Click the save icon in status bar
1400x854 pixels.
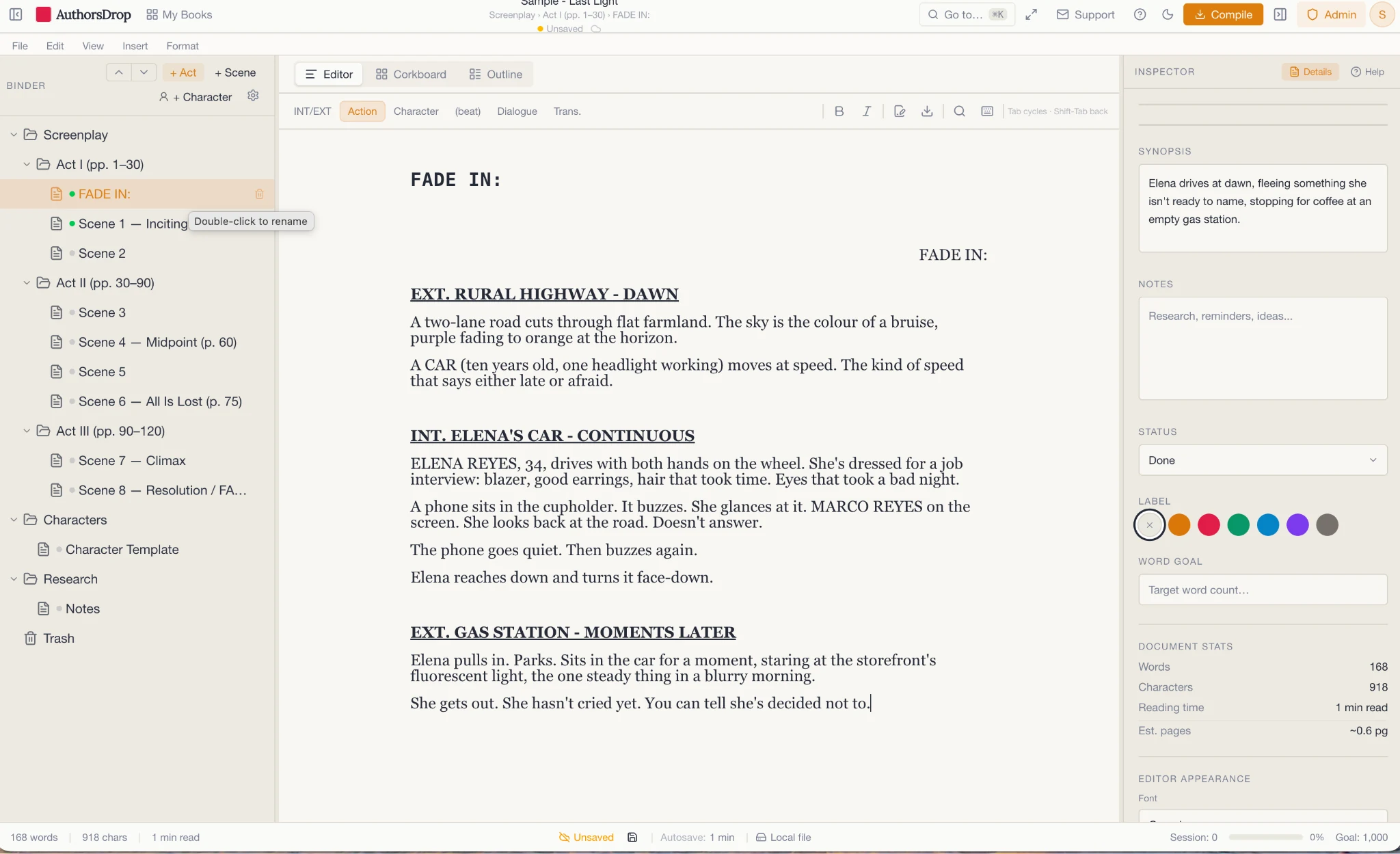(632, 837)
